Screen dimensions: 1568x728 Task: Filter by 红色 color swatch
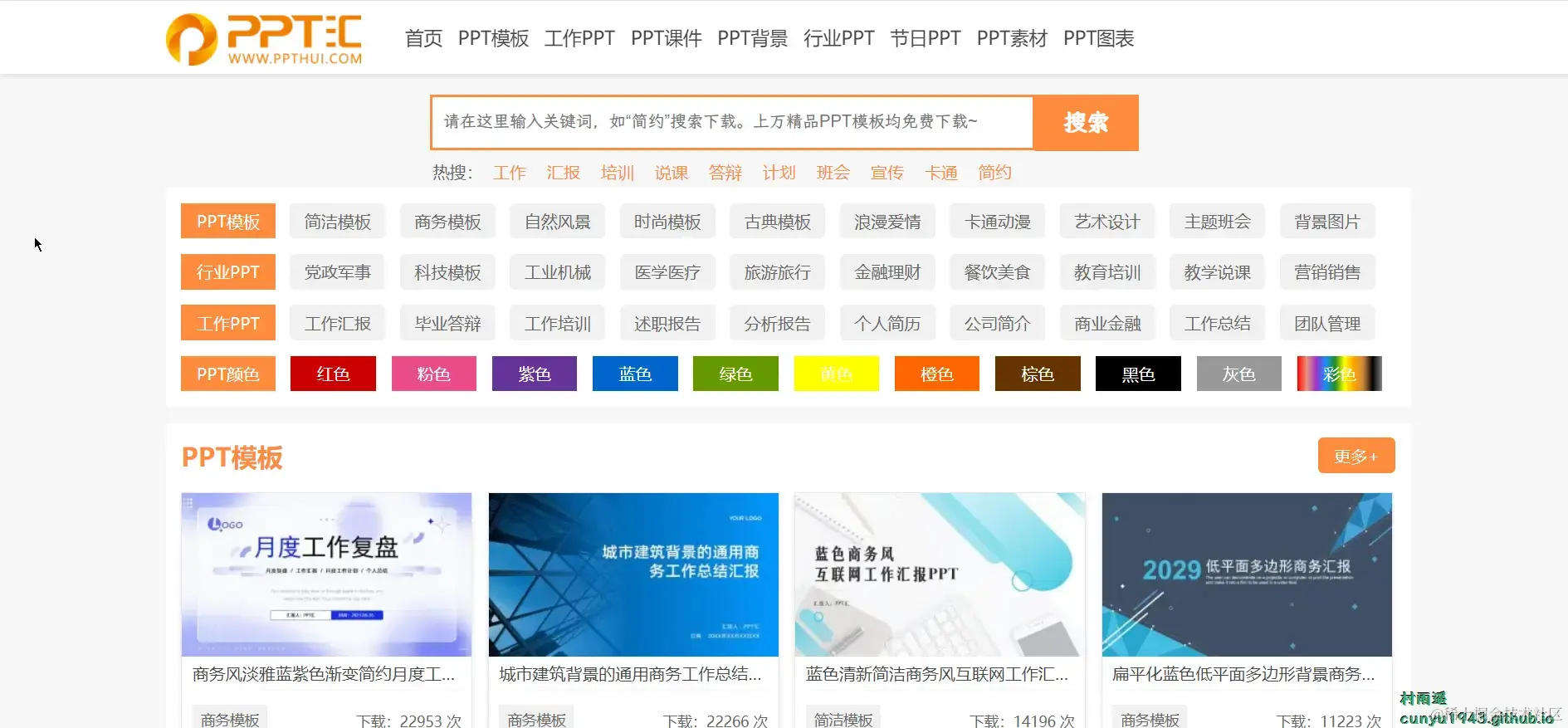(x=333, y=374)
